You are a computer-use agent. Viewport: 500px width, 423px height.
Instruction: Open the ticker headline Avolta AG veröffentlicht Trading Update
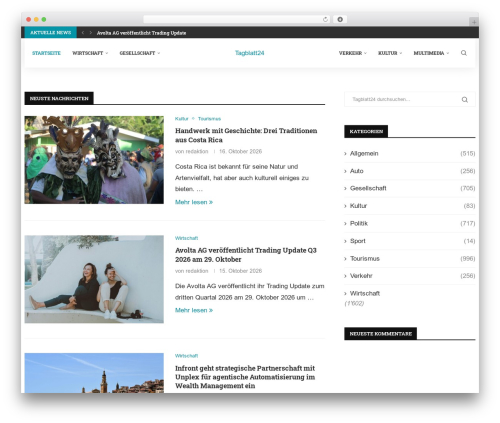click(x=141, y=33)
